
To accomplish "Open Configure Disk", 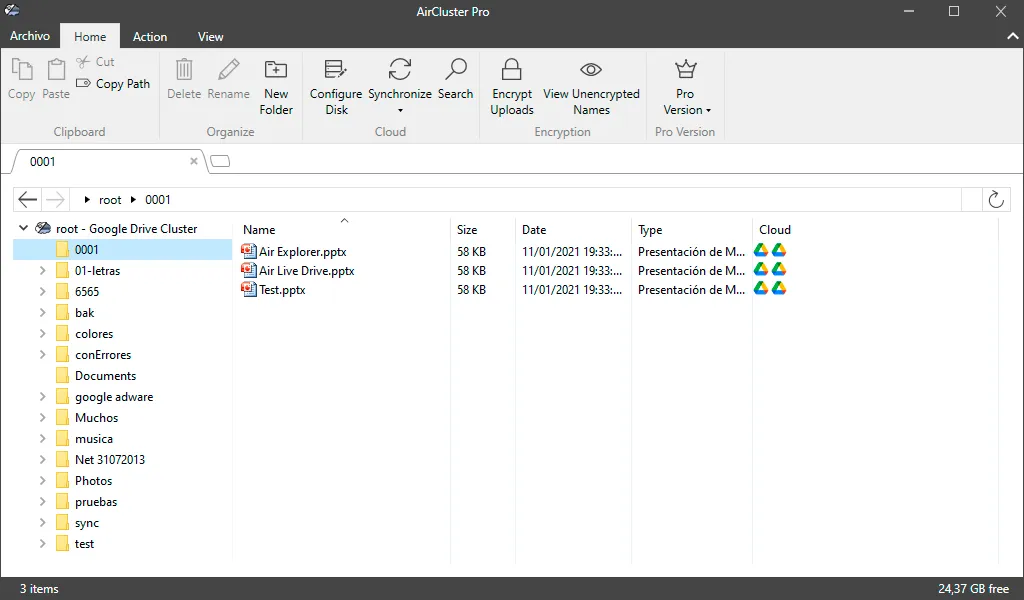I will [x=336, y=86].
